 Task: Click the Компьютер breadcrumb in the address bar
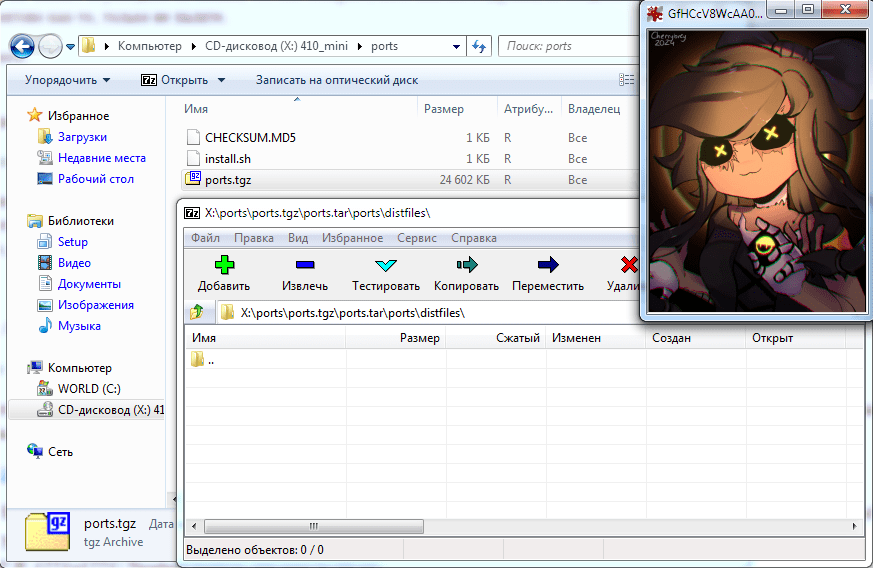(149, 46)
